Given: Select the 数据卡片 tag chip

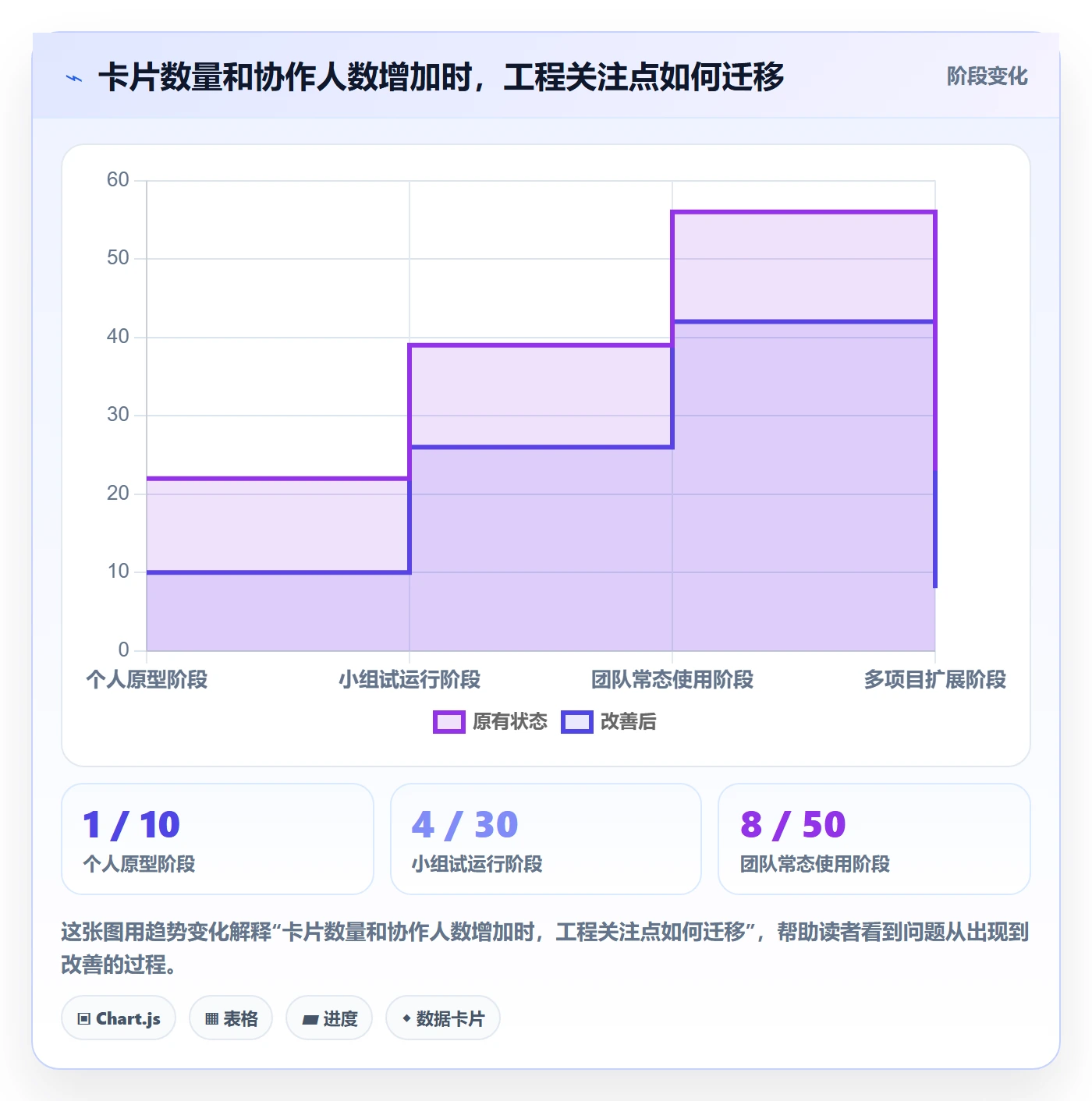Looking at the screenshot, I should tap(443, 1018).
